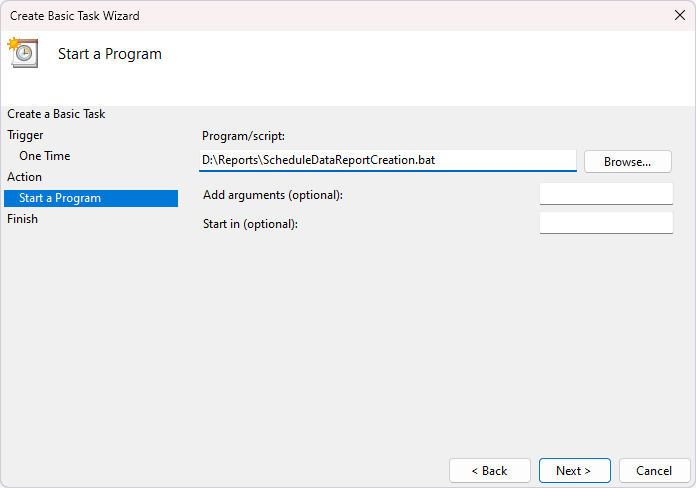The height and width of the screenshot is (488, 696).
Task: Click the Add arguments (optional): label
Action: click(273, 195)
